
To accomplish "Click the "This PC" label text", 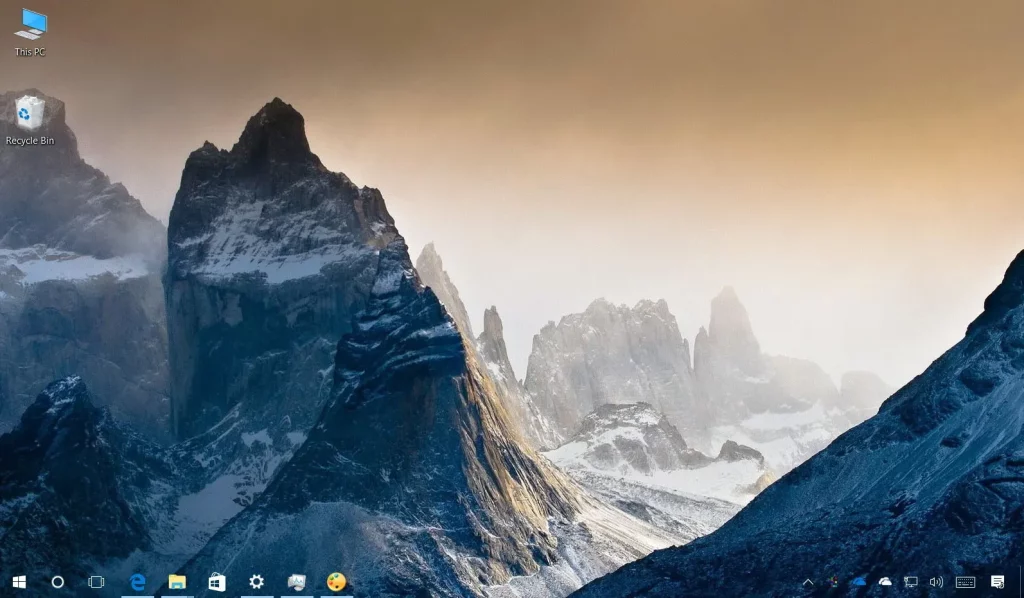I will pyautogui.click(x=30, y=52).
